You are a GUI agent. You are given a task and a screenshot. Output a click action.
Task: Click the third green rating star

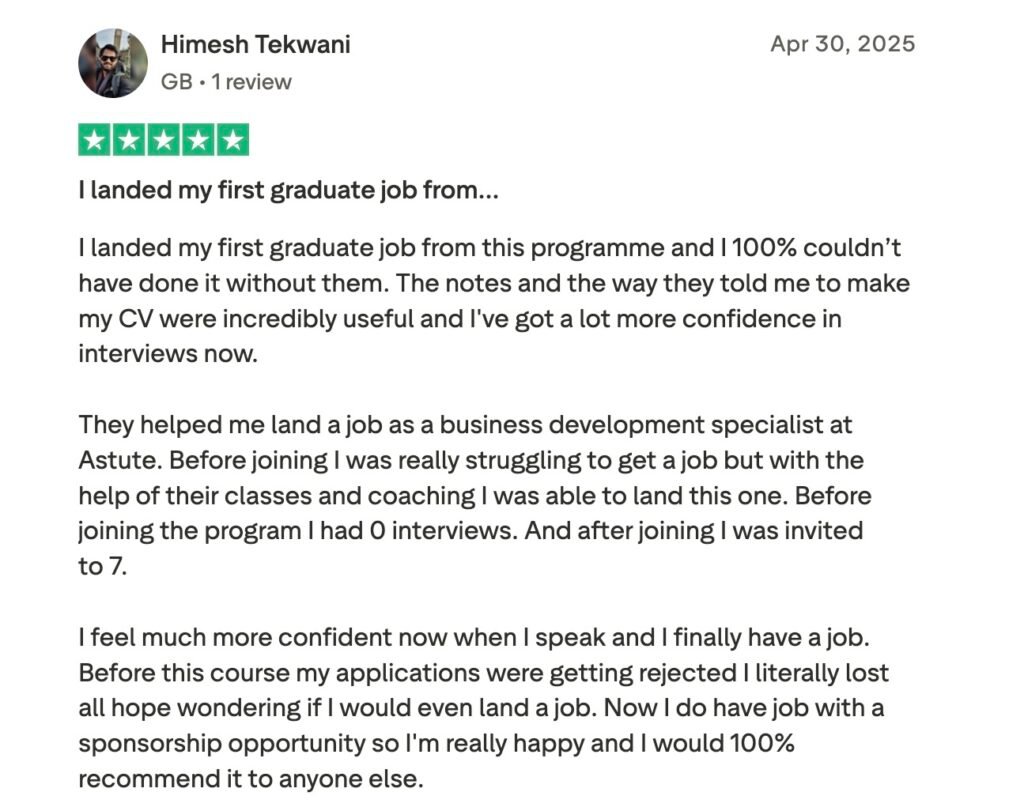pos(163,140)
